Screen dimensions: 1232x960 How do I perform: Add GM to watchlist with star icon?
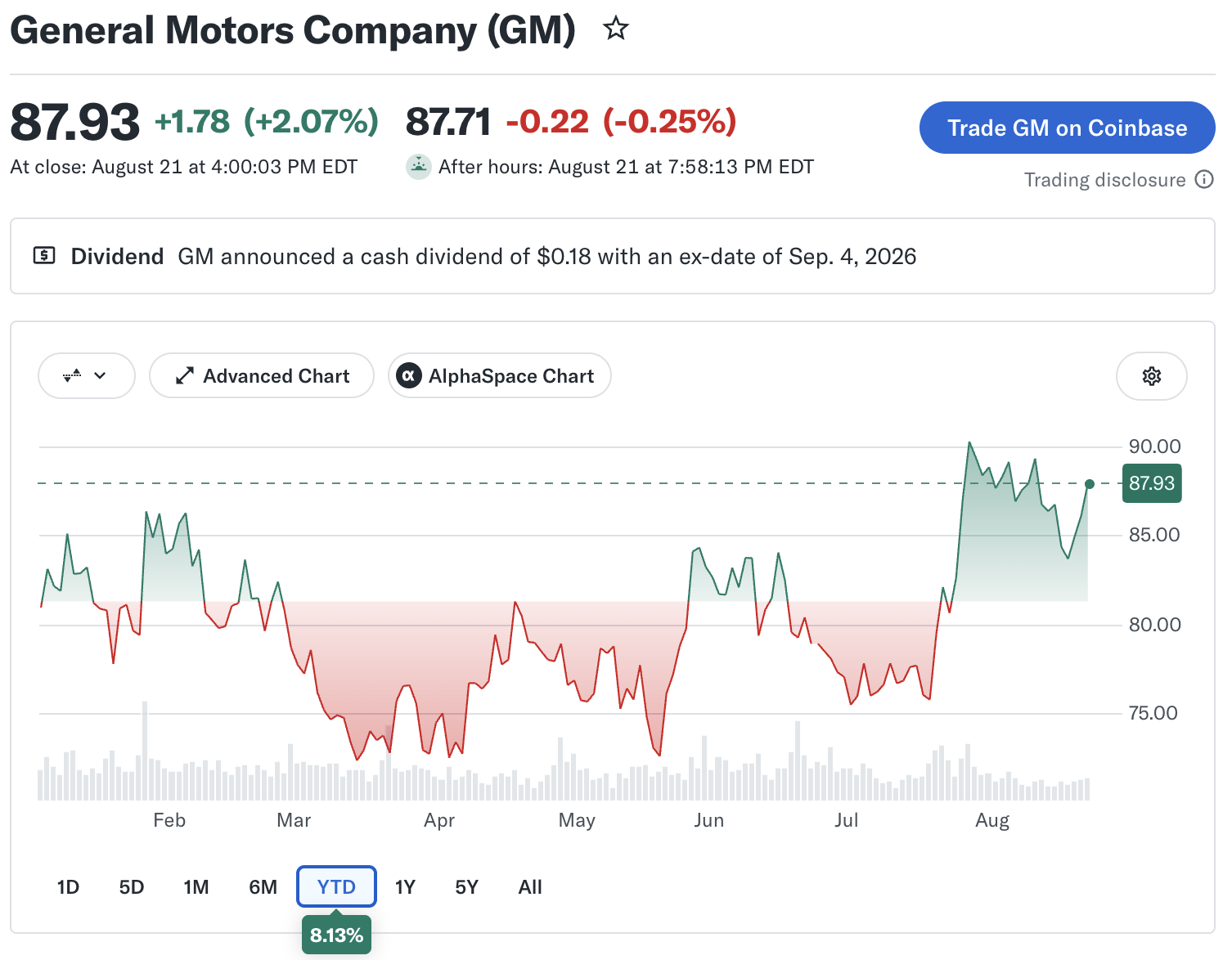pos(616,29)
